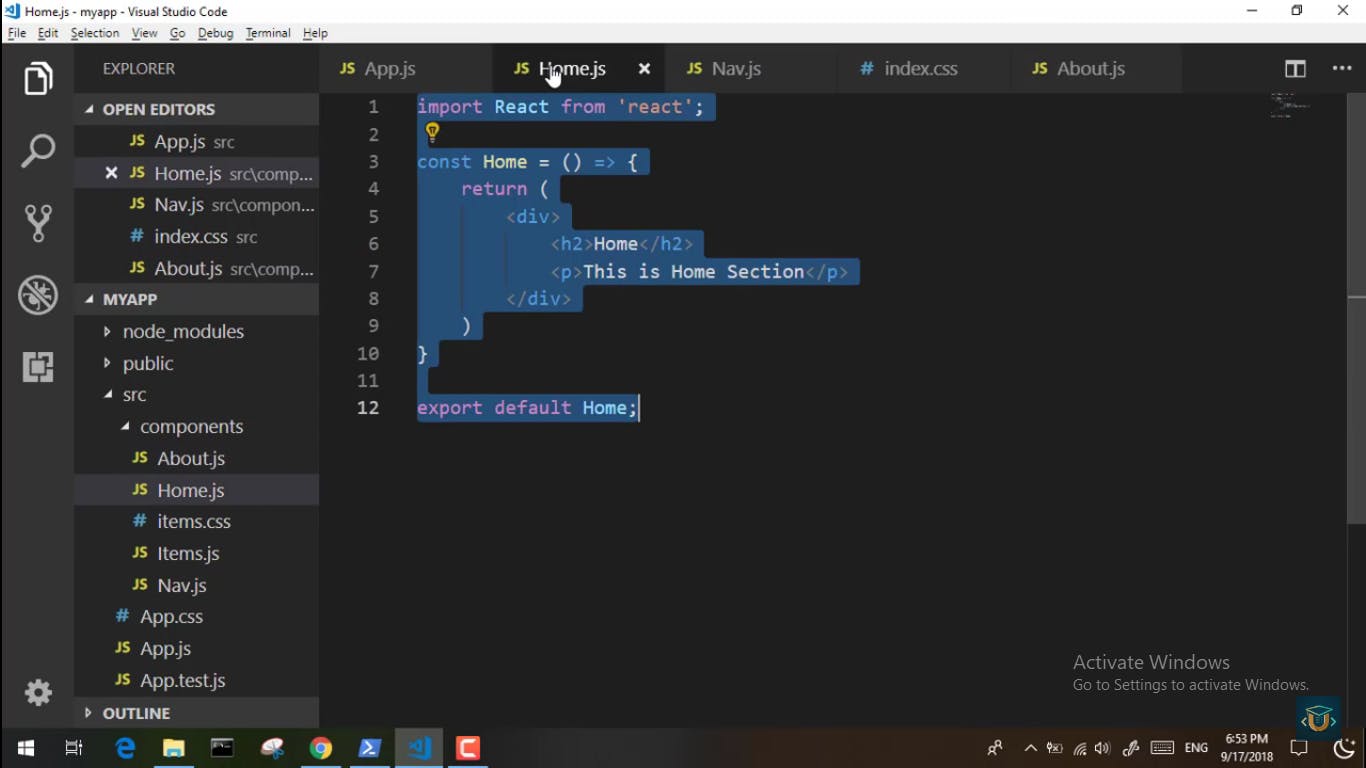Collapse the Open Editors section
1366x768 pixels.
(x=197, y=109)
